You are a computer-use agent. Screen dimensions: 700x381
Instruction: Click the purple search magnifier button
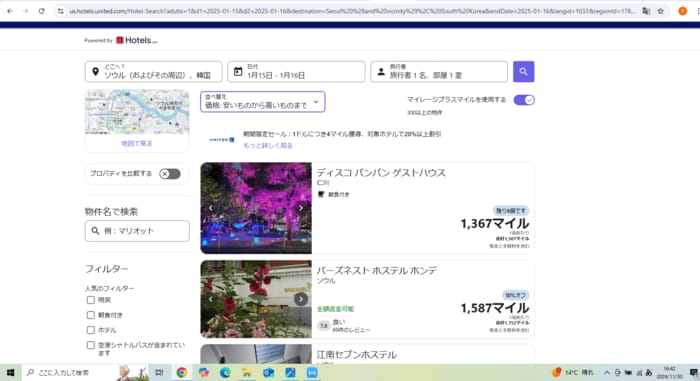pyautogui.click(x=523, y=71)
